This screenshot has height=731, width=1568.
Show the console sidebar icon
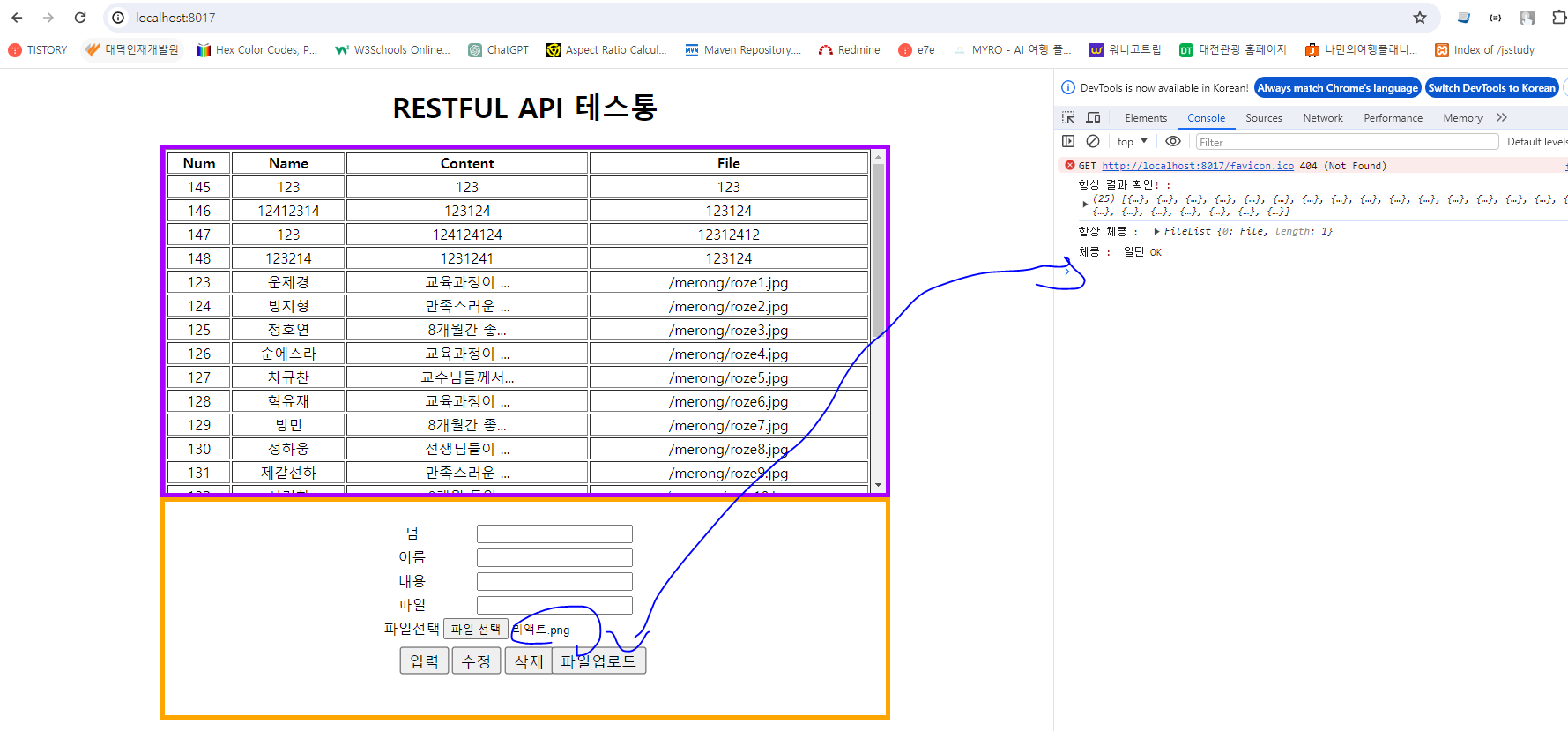[x=1068, y=141]
